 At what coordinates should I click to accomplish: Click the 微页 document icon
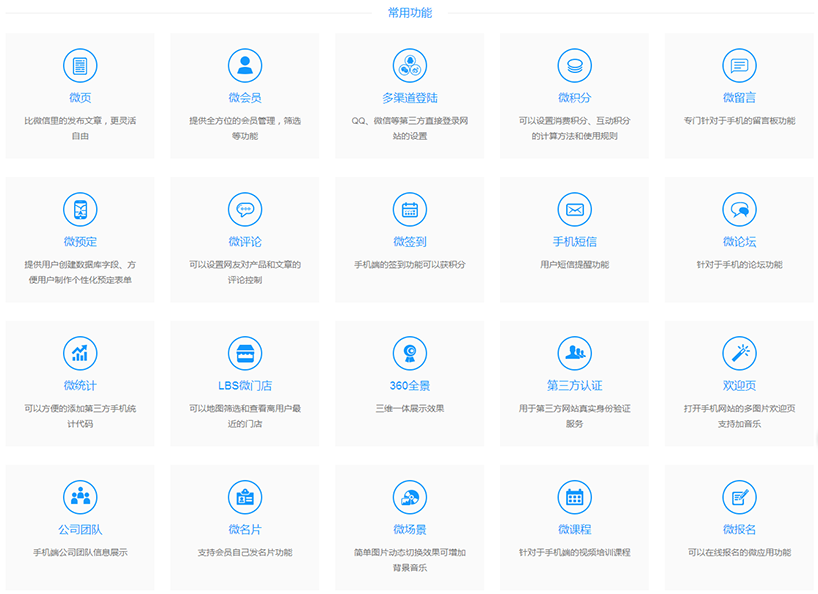[80, 66]
